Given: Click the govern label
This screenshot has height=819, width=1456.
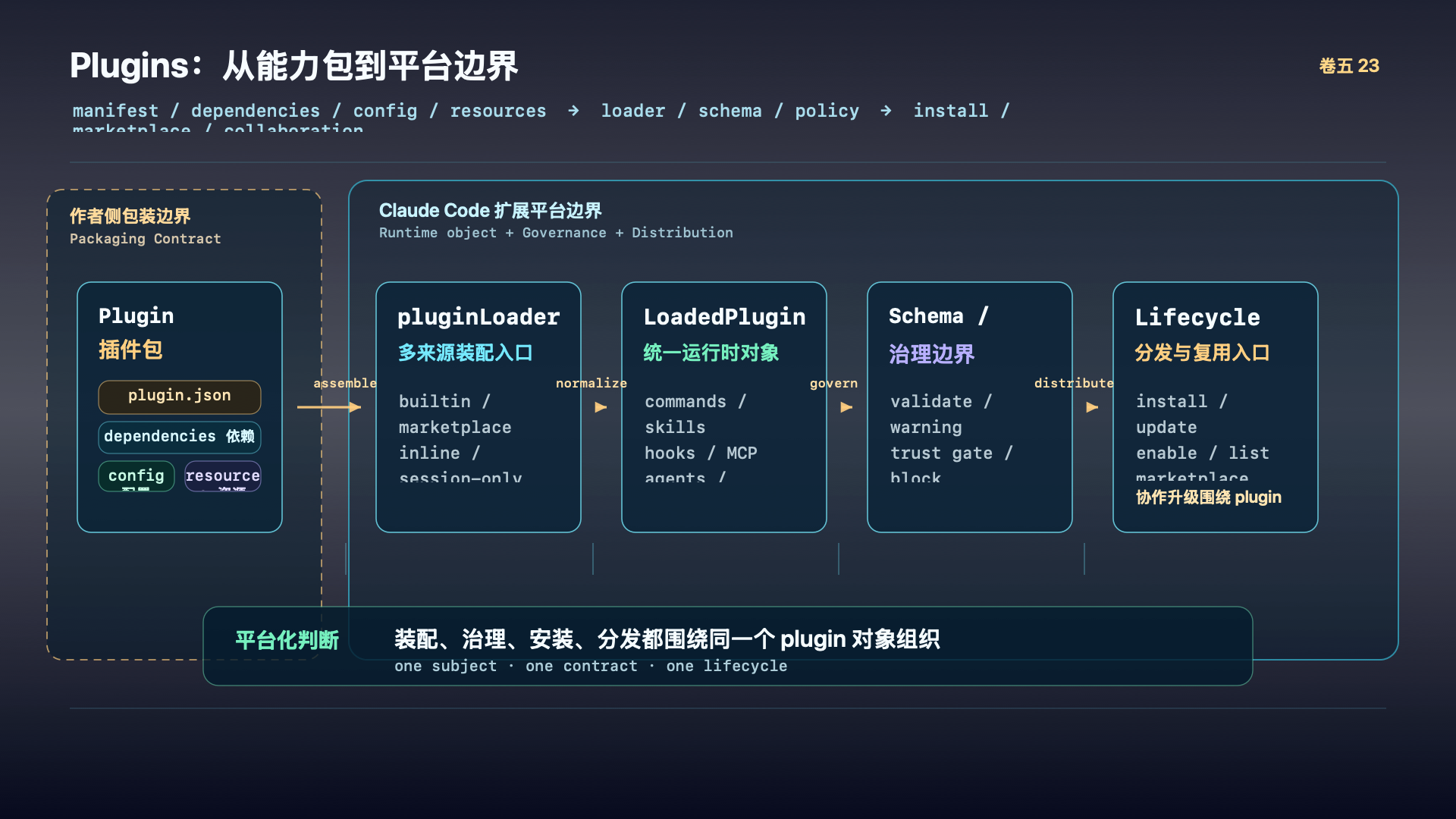Looking at the screenshot, I should (833, 384).
